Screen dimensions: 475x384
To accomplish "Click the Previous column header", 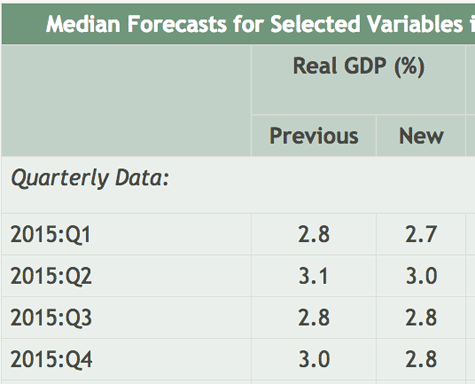I will [x=314, y=136].
